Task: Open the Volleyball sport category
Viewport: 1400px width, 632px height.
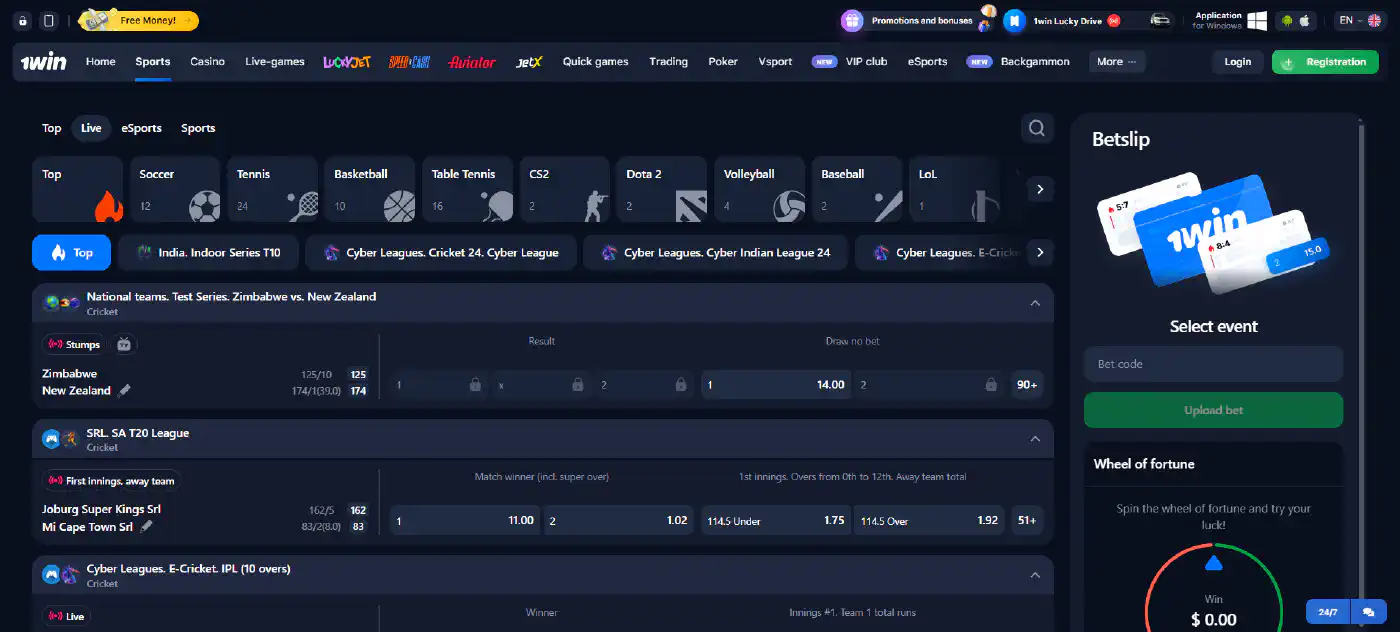Action: [758, 188]
